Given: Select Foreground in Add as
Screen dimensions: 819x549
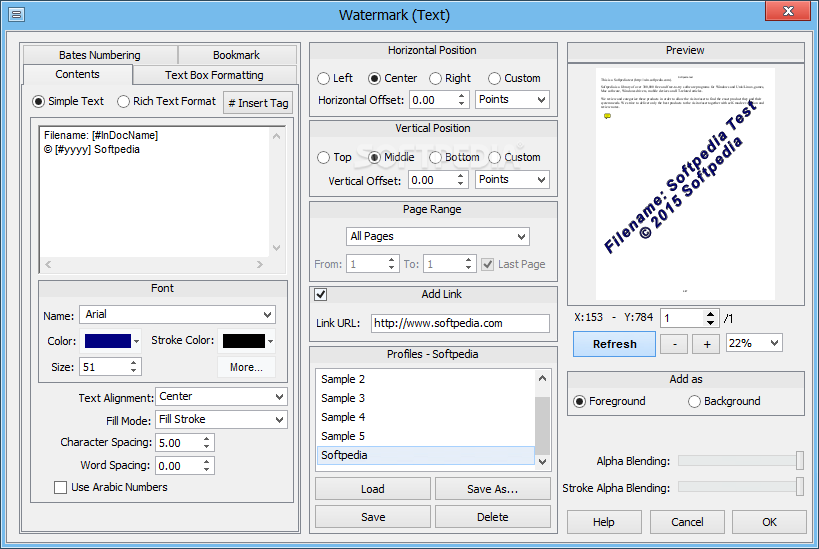Looking at the screenshot, I should click(x=609, y=401).
